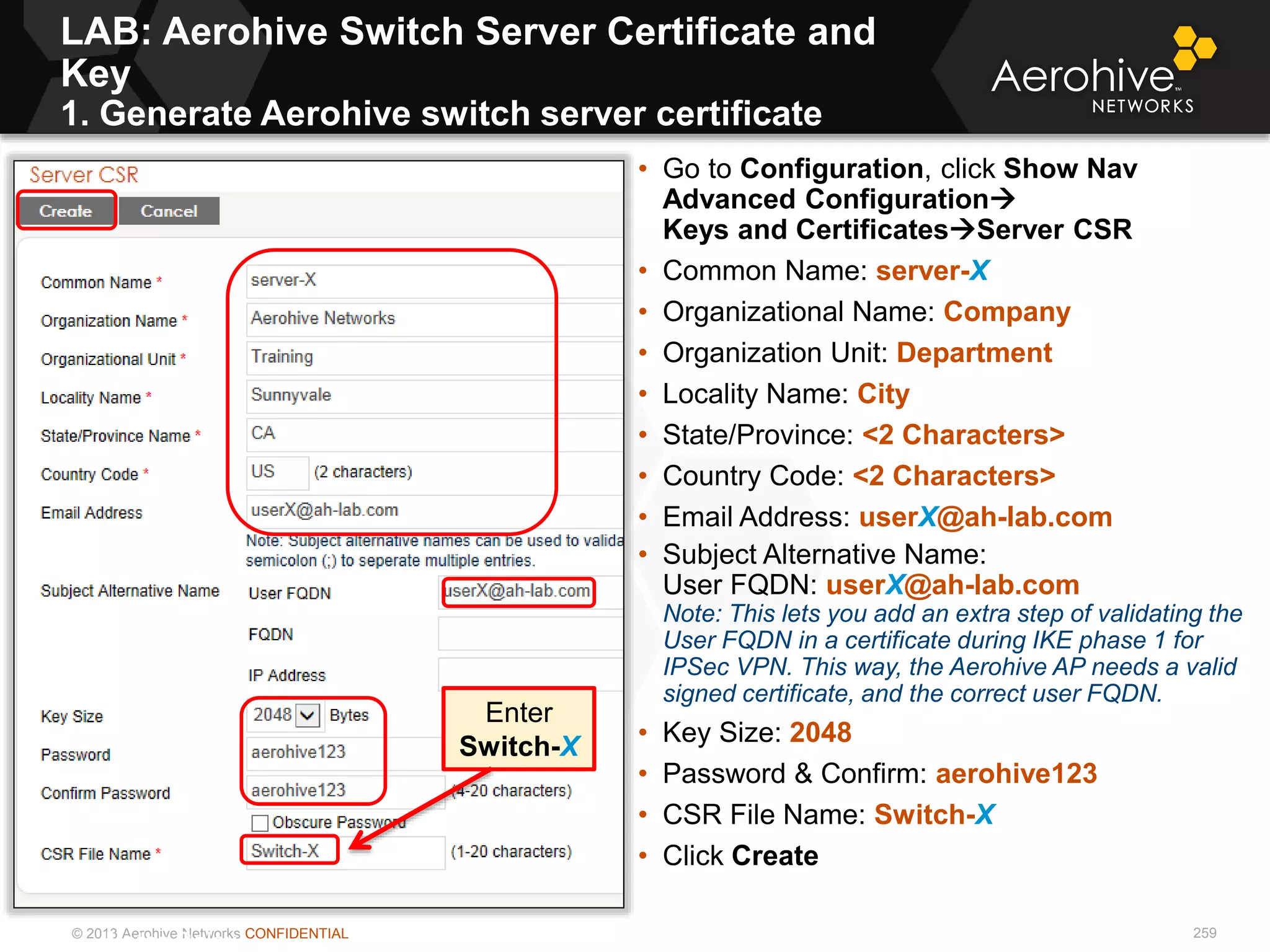
Task: Click the 'Subject Alternative Name' label
Action: 130,591
